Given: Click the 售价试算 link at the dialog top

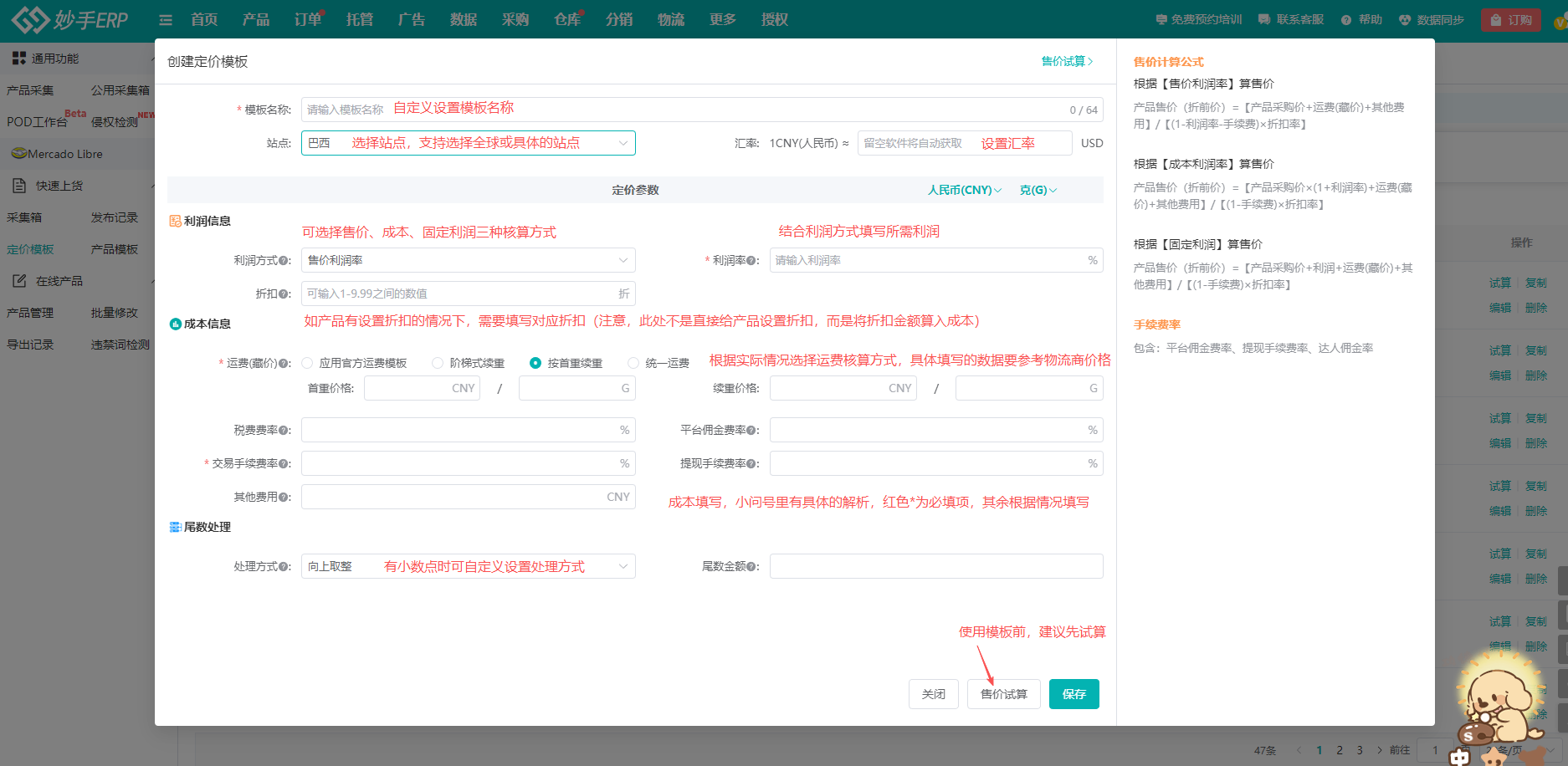Looking at the screenshot, I should coord(1067,62).
